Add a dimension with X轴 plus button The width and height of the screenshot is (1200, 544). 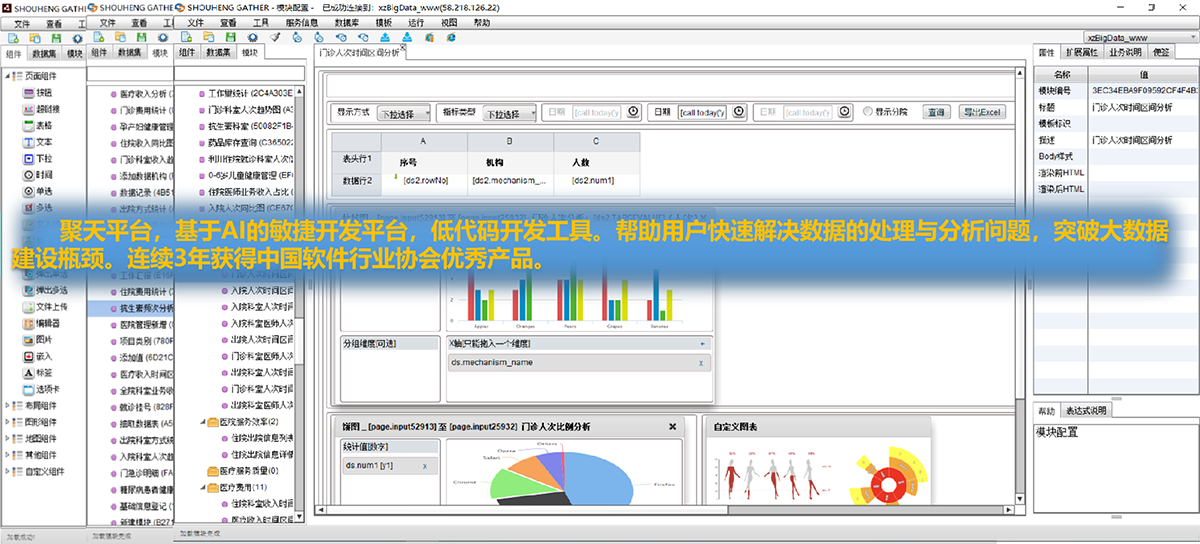[x=703, y=343]
